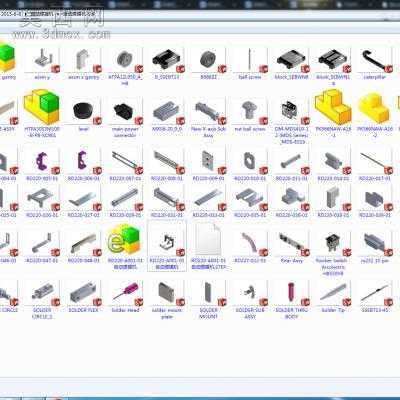Select the 'main power connector' file
The width and height of the screenshot is (400, 400).
125,111
